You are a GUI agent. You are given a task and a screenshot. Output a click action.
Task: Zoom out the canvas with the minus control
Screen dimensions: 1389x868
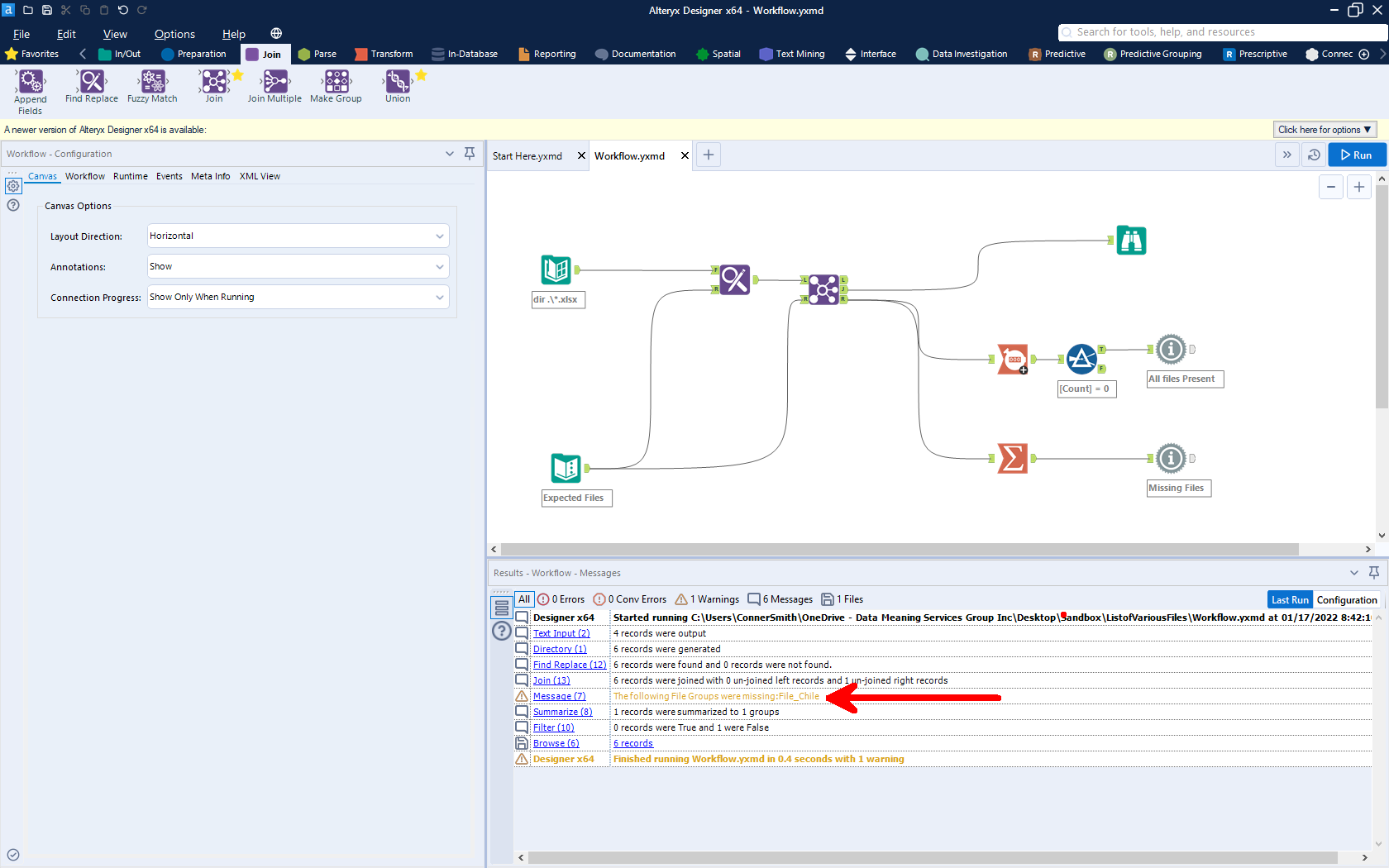coord(1330,187)
